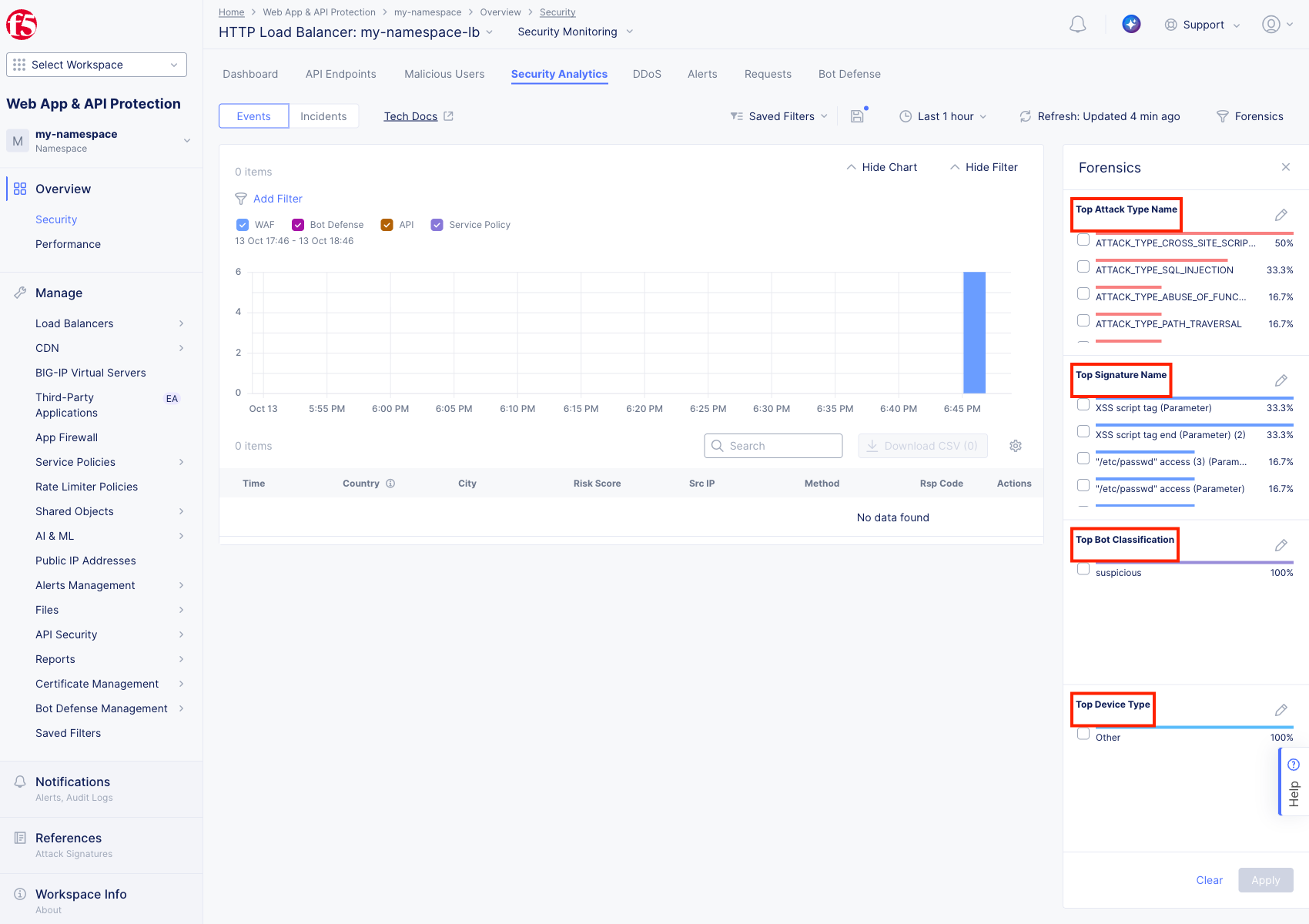Click the F5 logo icon

[22, 25]
